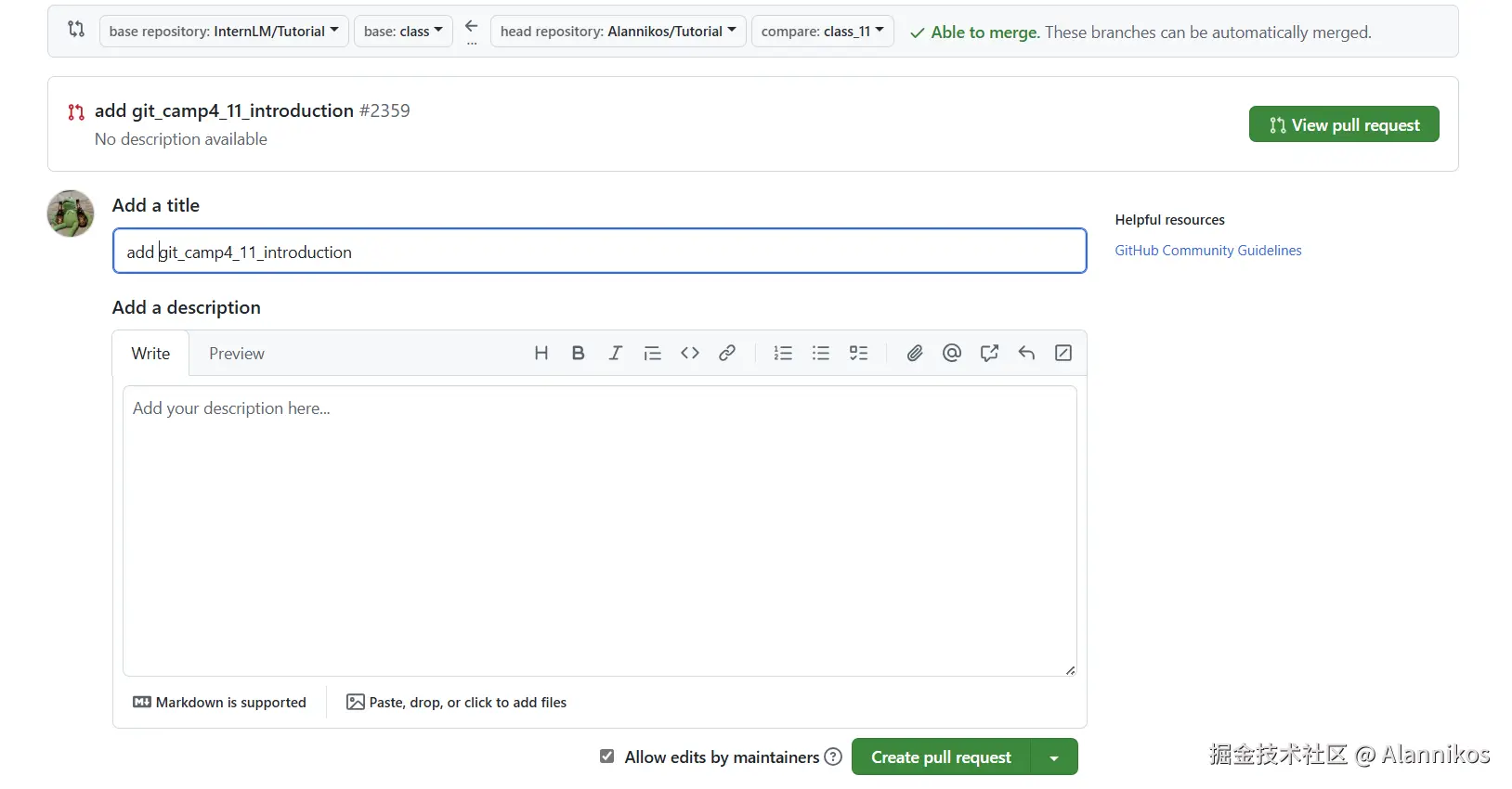Open slash commands icon in toolbar
The width and height of the screenshot is (1512, 789).
point(1063,353)
